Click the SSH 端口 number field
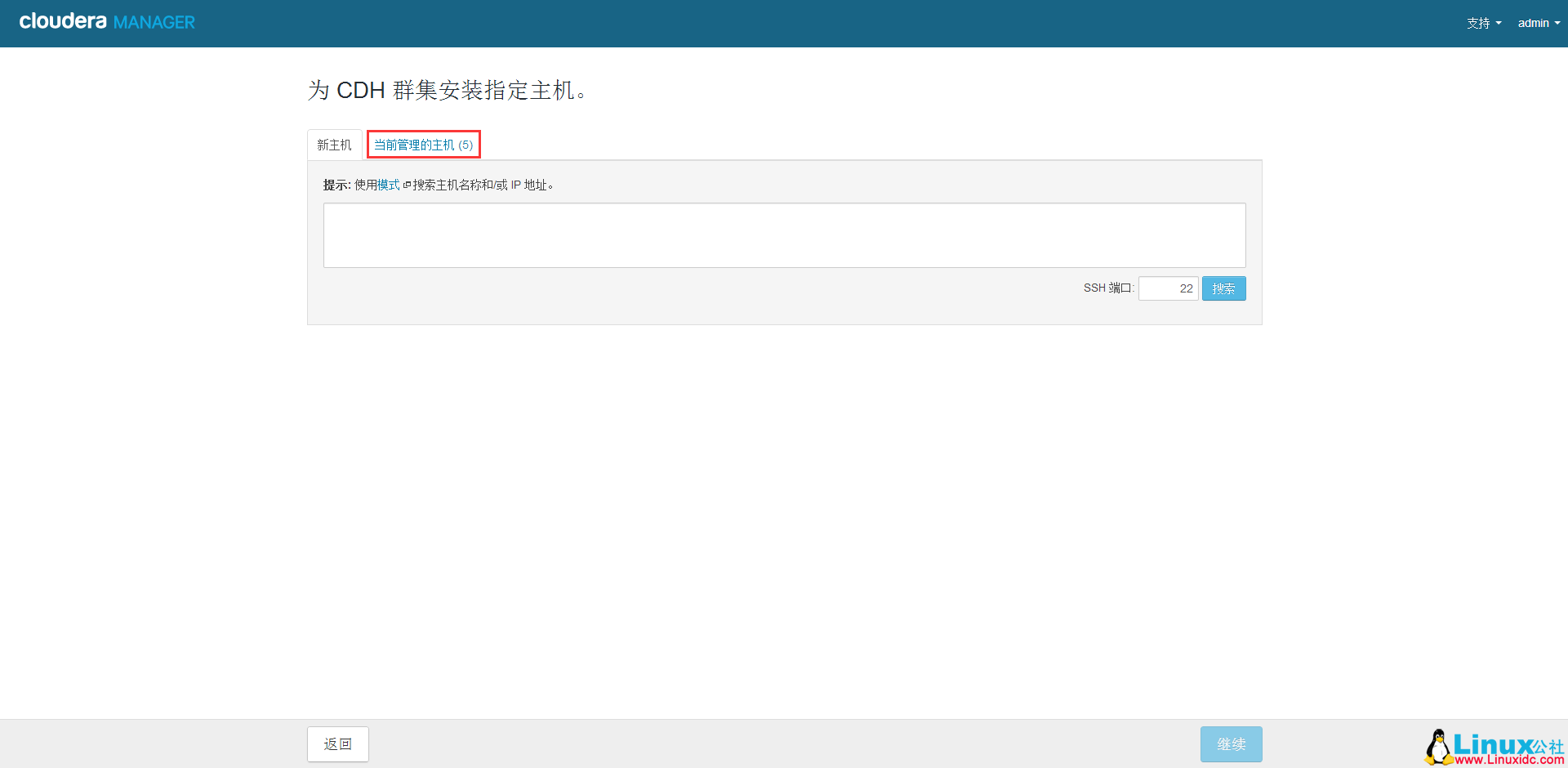The image size is (1568, 768). click(1168, 288)
